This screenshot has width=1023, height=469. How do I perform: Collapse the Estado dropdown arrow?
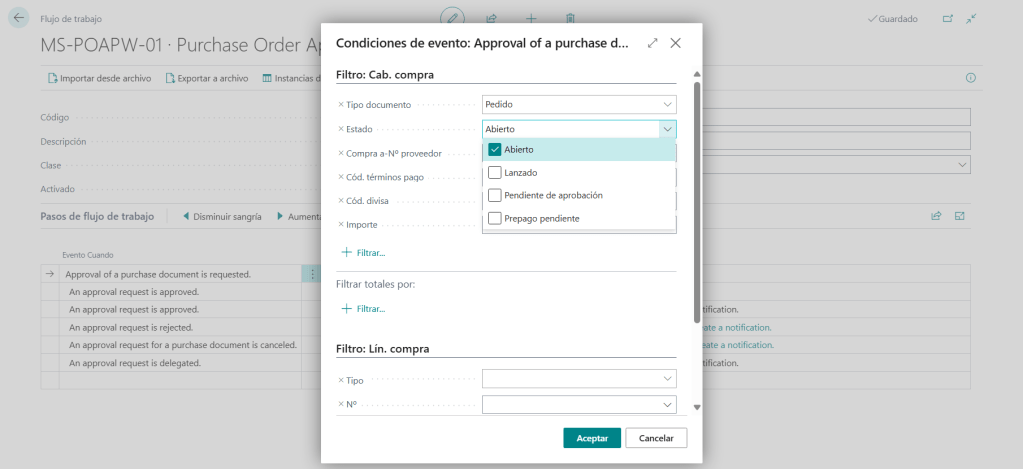click(667, 129)
